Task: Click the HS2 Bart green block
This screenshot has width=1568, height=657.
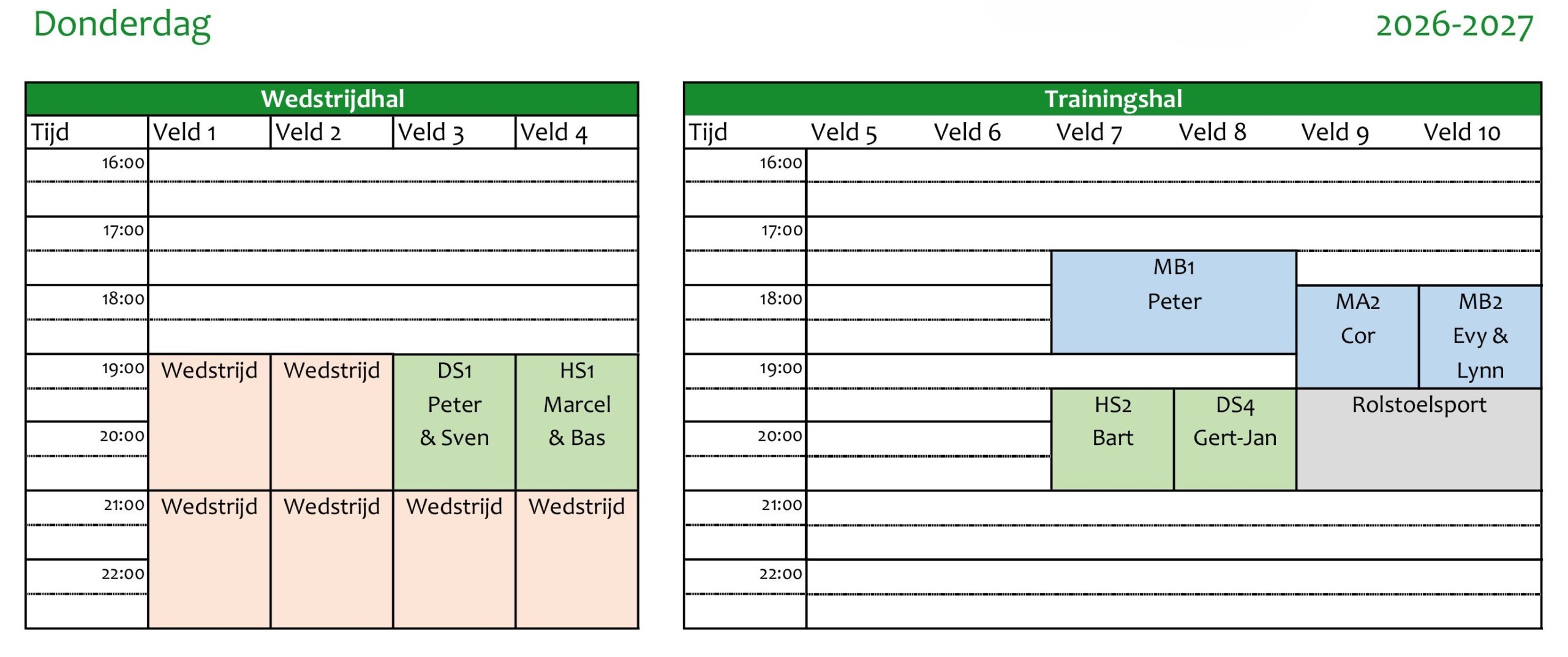Action: 1112,439
